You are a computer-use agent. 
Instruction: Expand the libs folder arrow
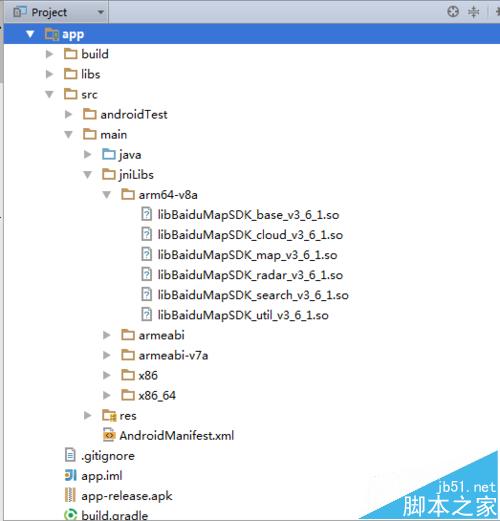[x=49, y=74]
